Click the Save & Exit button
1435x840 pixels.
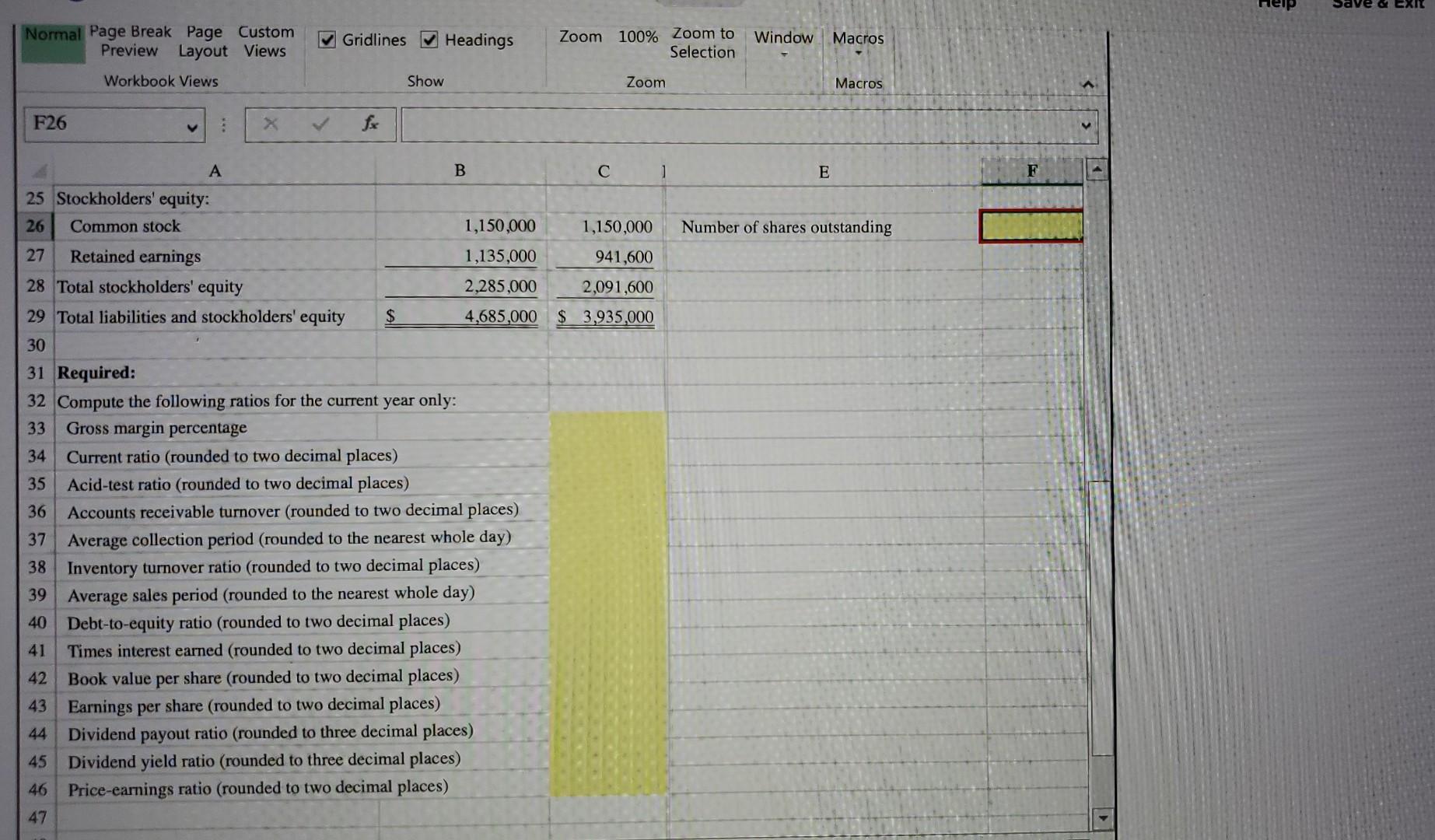1377,4
